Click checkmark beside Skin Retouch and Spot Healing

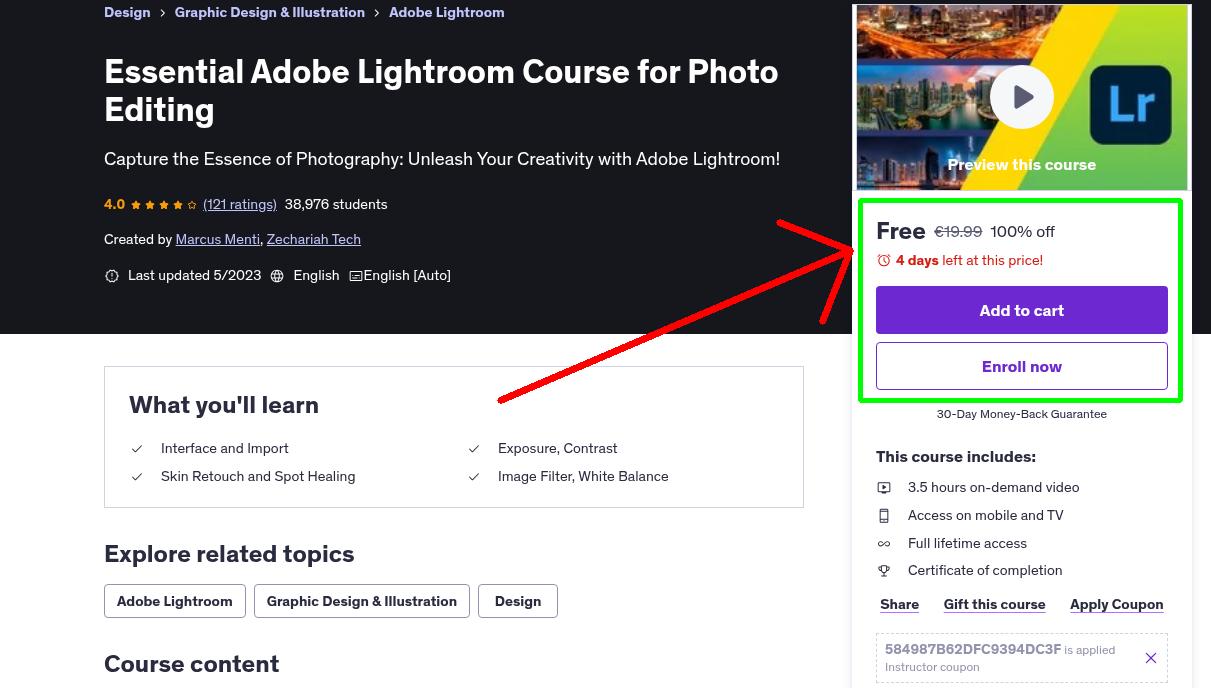coord(137,477)
